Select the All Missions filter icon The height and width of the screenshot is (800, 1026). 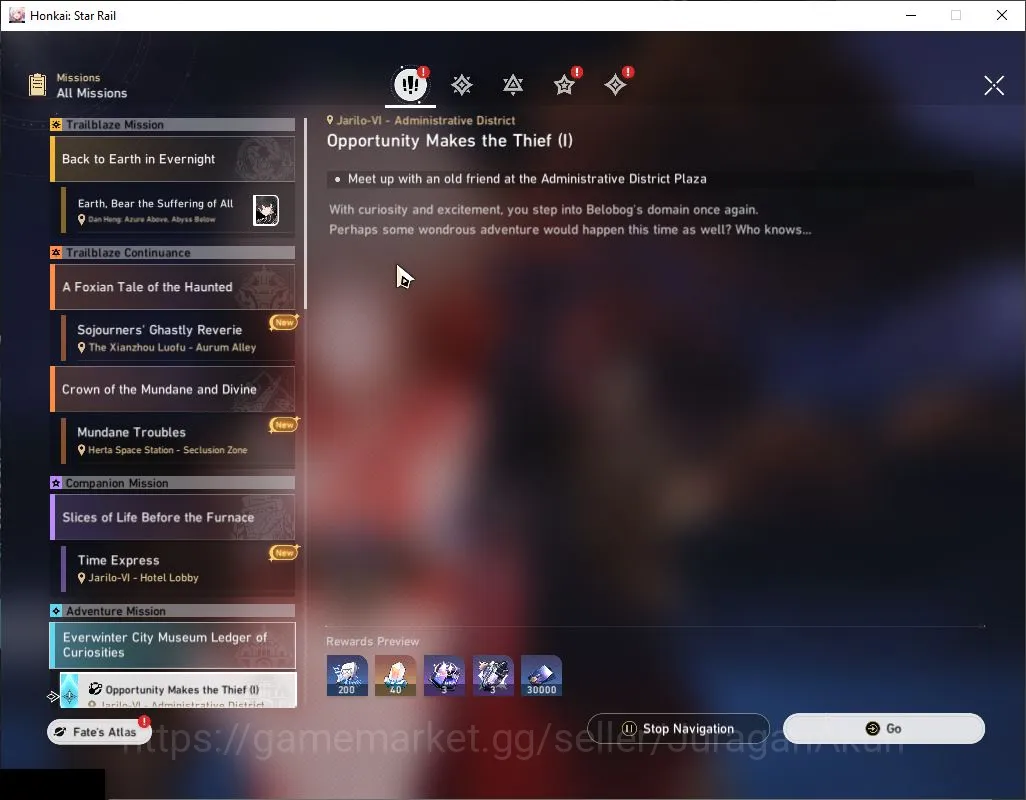click(x=410, y=84)
